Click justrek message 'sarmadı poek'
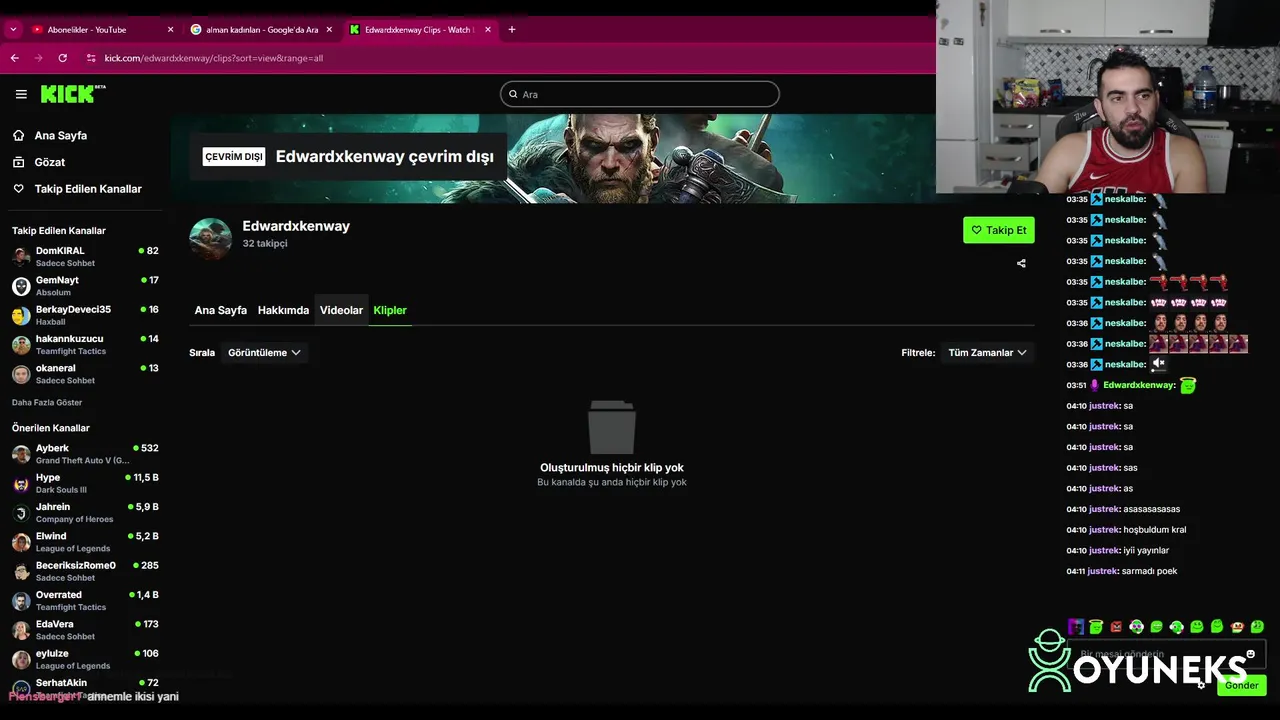This screenshot has width=1280, height=720. 1150,571
